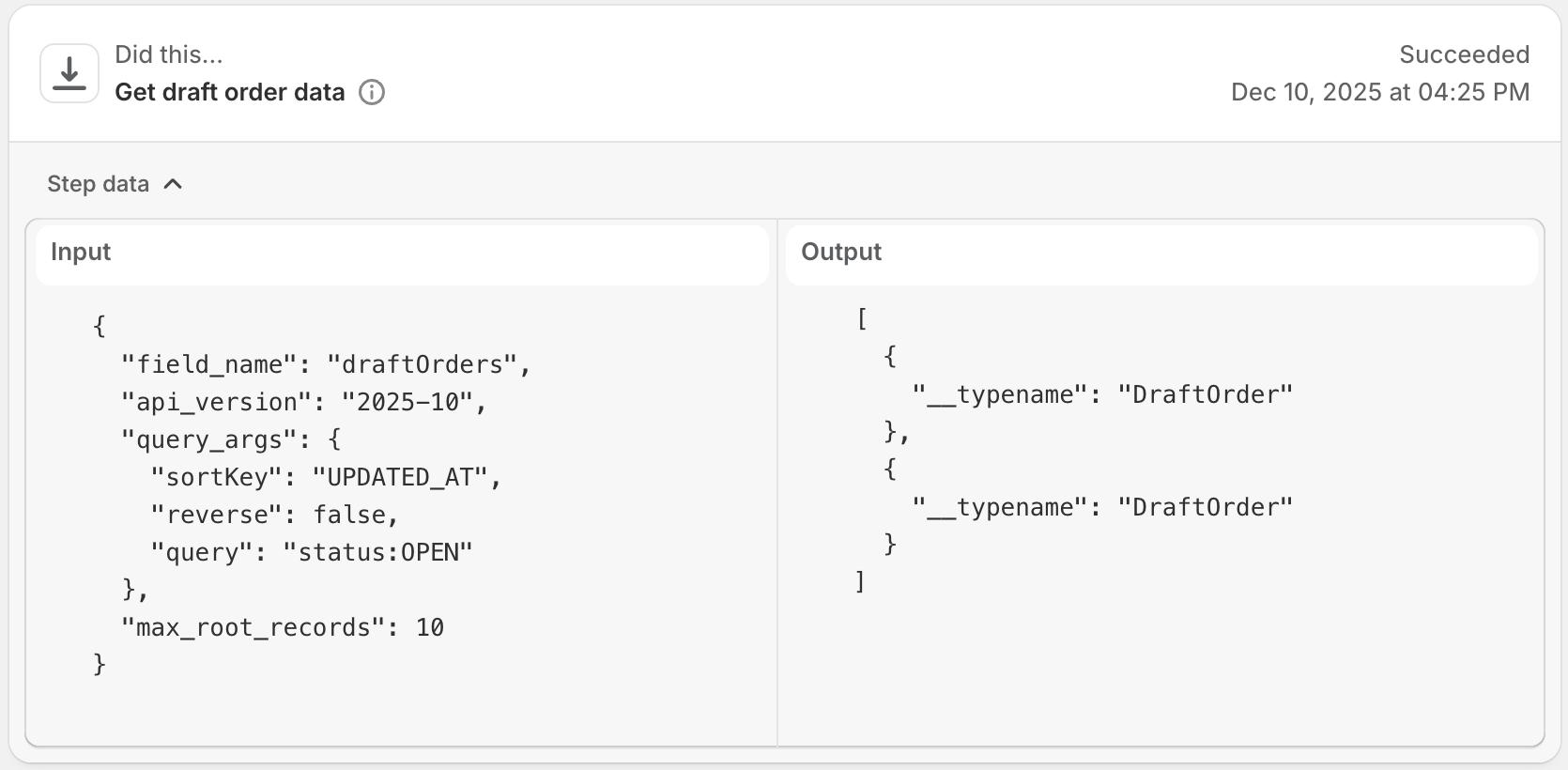Click the "max_root_records": 10 line
This screenshot has width=1568, height=770.
(x=283, y=627)
